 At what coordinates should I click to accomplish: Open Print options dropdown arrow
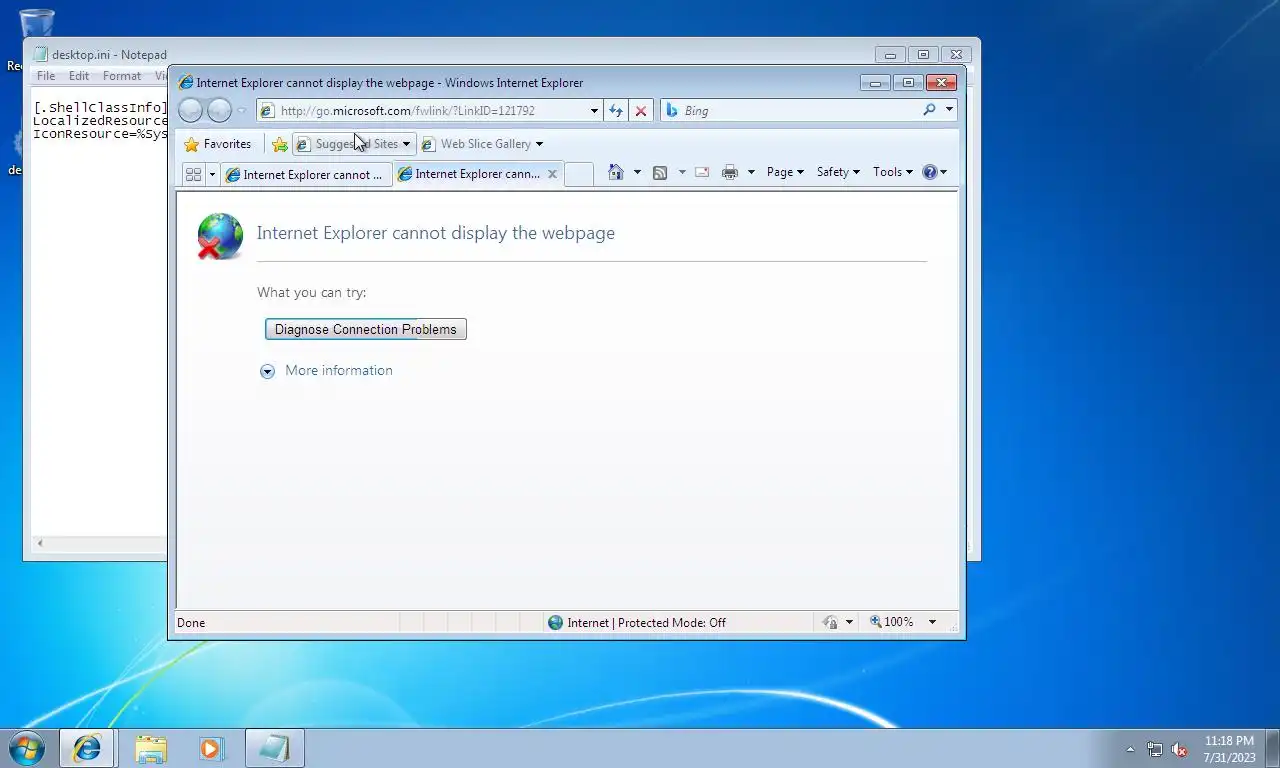751,172
